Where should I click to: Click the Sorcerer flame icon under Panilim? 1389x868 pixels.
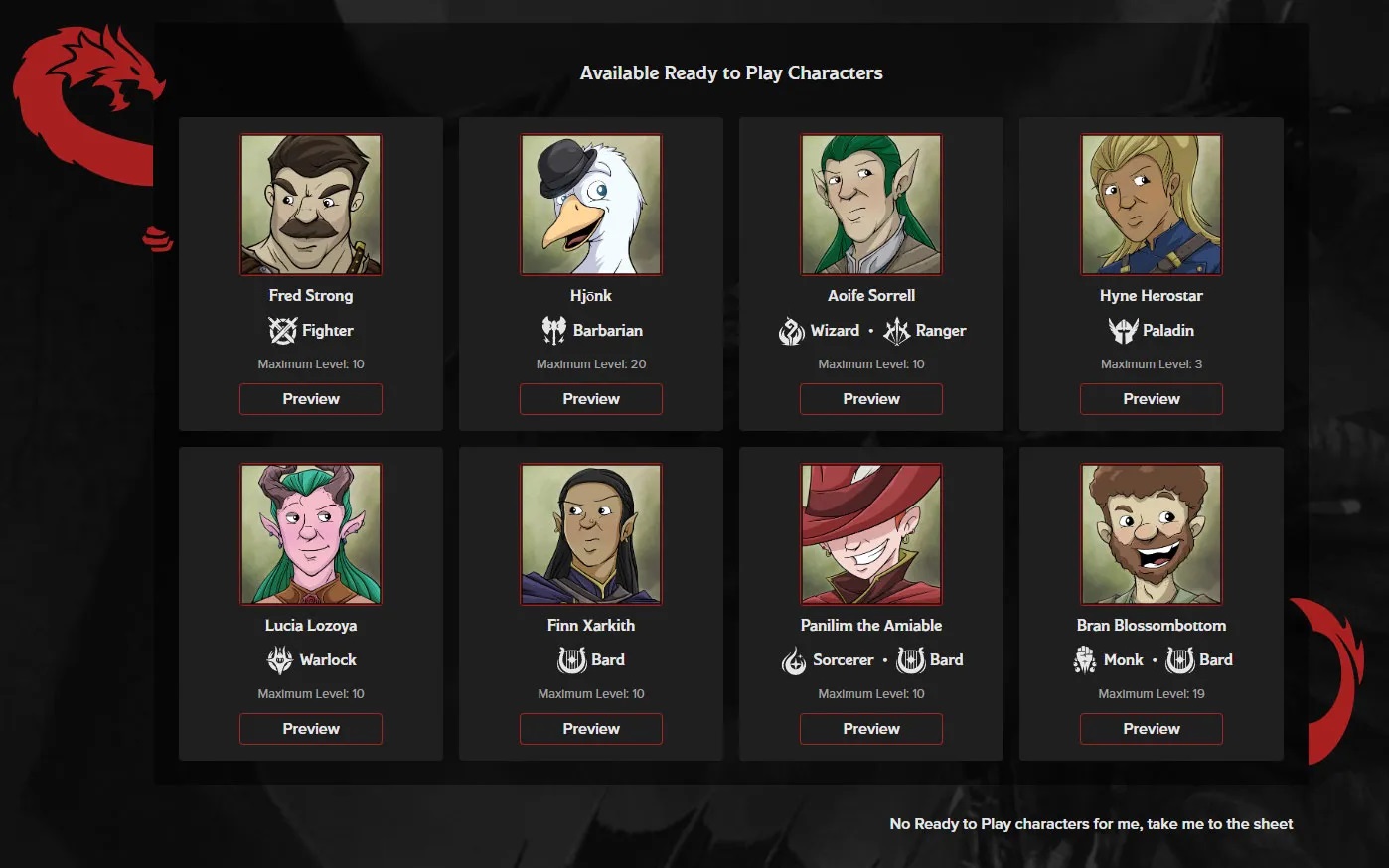pyautogui.click(x=794, y=660)
